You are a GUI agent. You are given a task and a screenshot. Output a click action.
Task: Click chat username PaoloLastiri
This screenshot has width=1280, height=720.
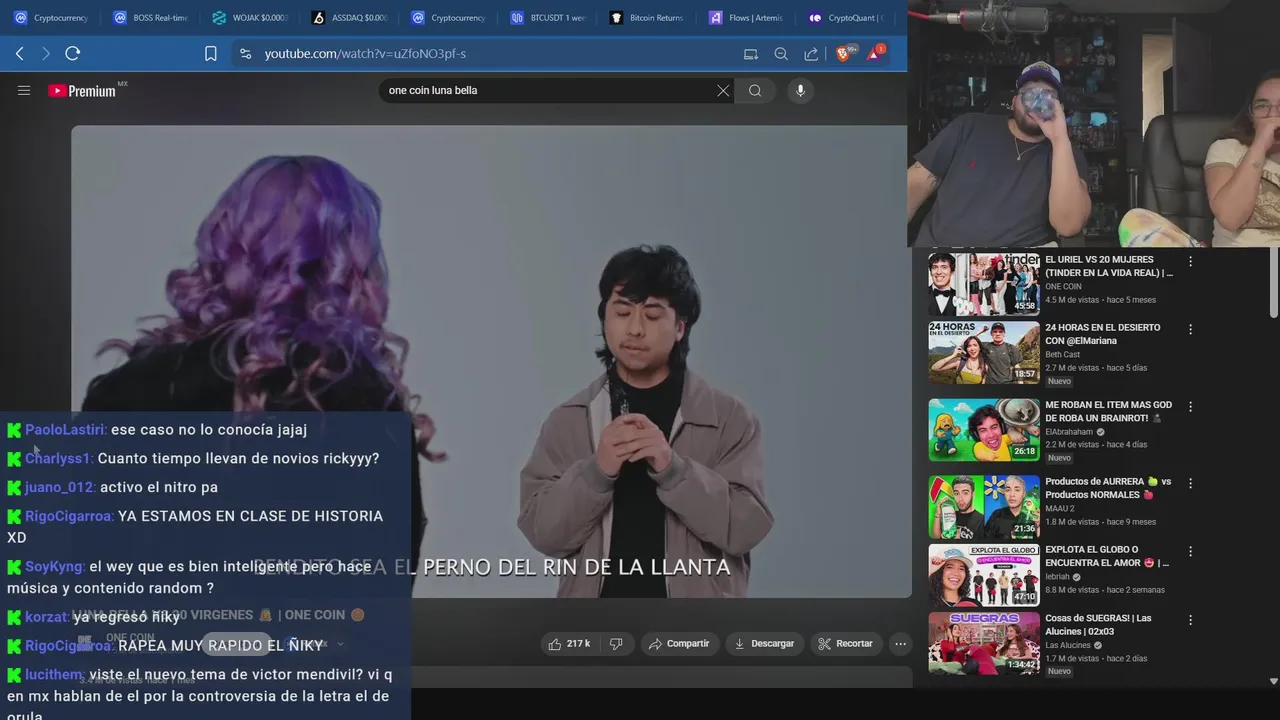tap(65, 430)
